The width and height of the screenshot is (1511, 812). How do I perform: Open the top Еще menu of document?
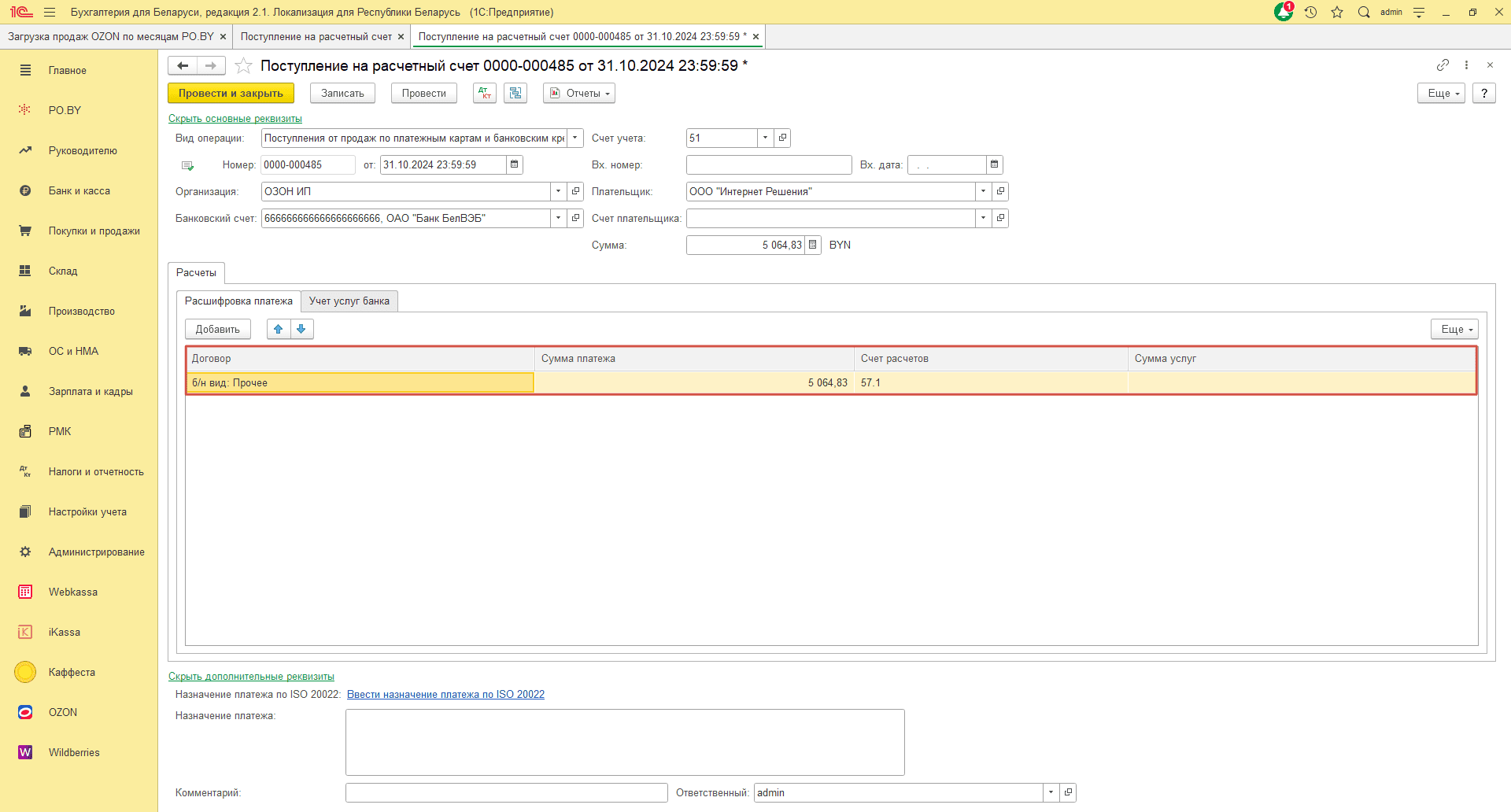tap(1441, 93)
